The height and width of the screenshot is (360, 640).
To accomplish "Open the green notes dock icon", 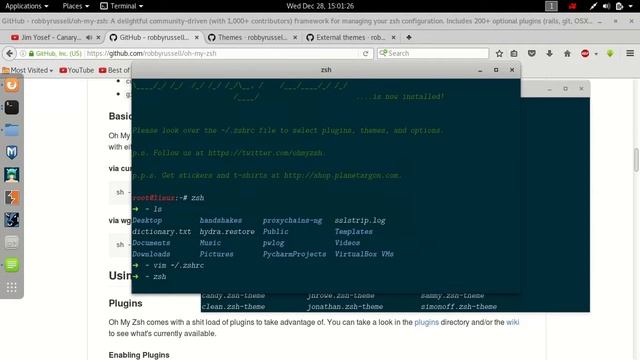I will tap(11, 265).
